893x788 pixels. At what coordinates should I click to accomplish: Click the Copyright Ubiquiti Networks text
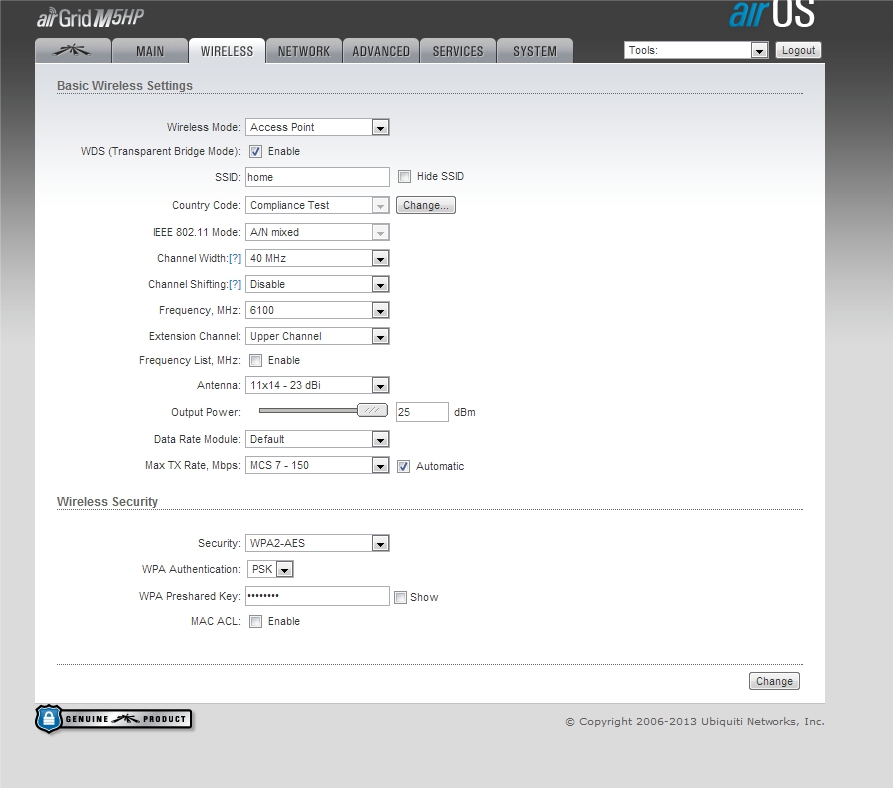click(695, 721)
